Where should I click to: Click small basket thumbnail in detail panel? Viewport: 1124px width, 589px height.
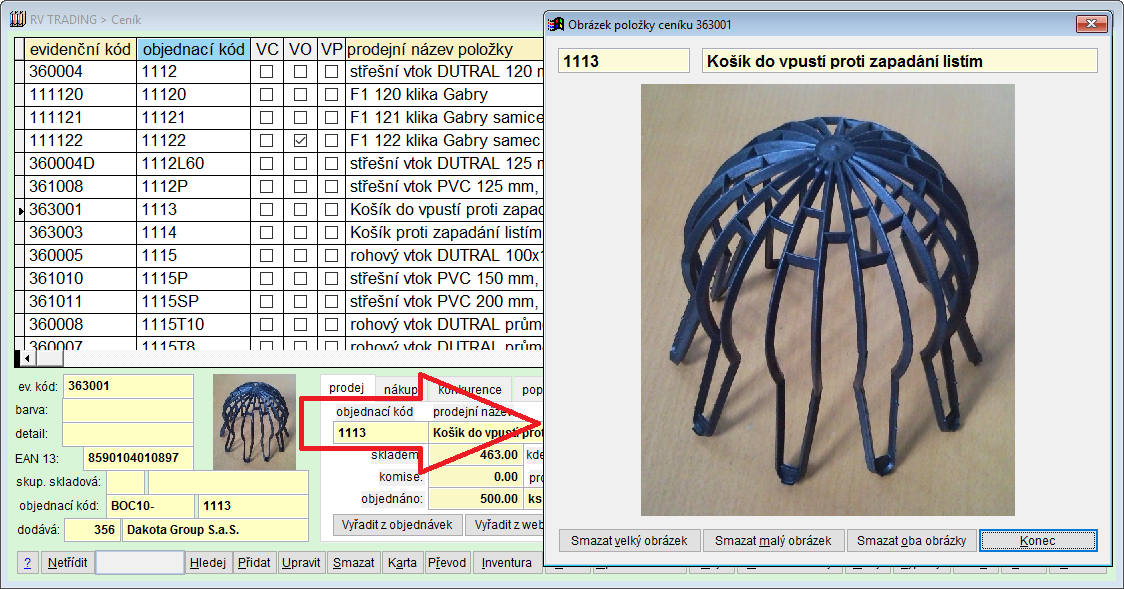pos(254,422)
